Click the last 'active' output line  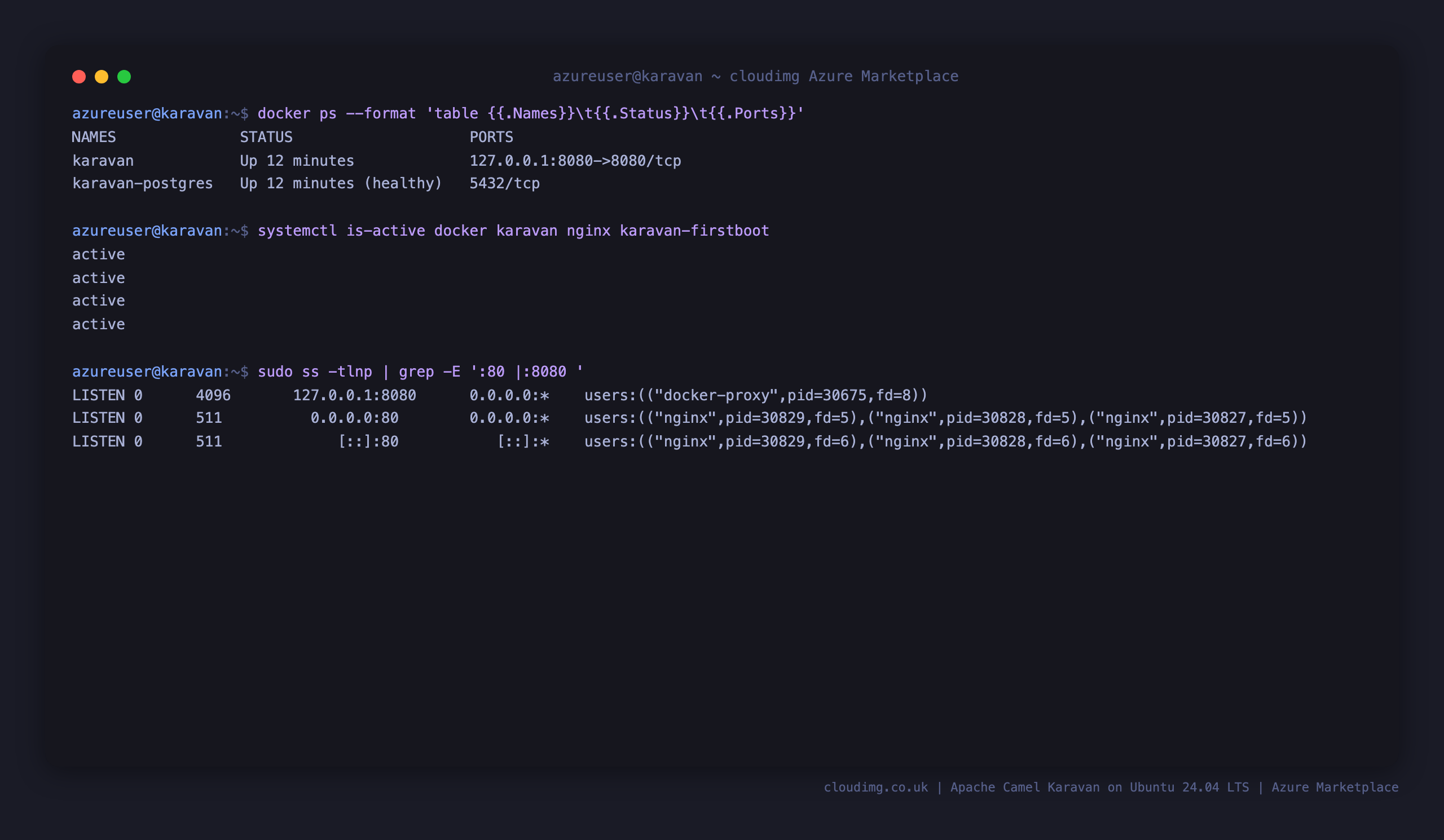[99, 324]
